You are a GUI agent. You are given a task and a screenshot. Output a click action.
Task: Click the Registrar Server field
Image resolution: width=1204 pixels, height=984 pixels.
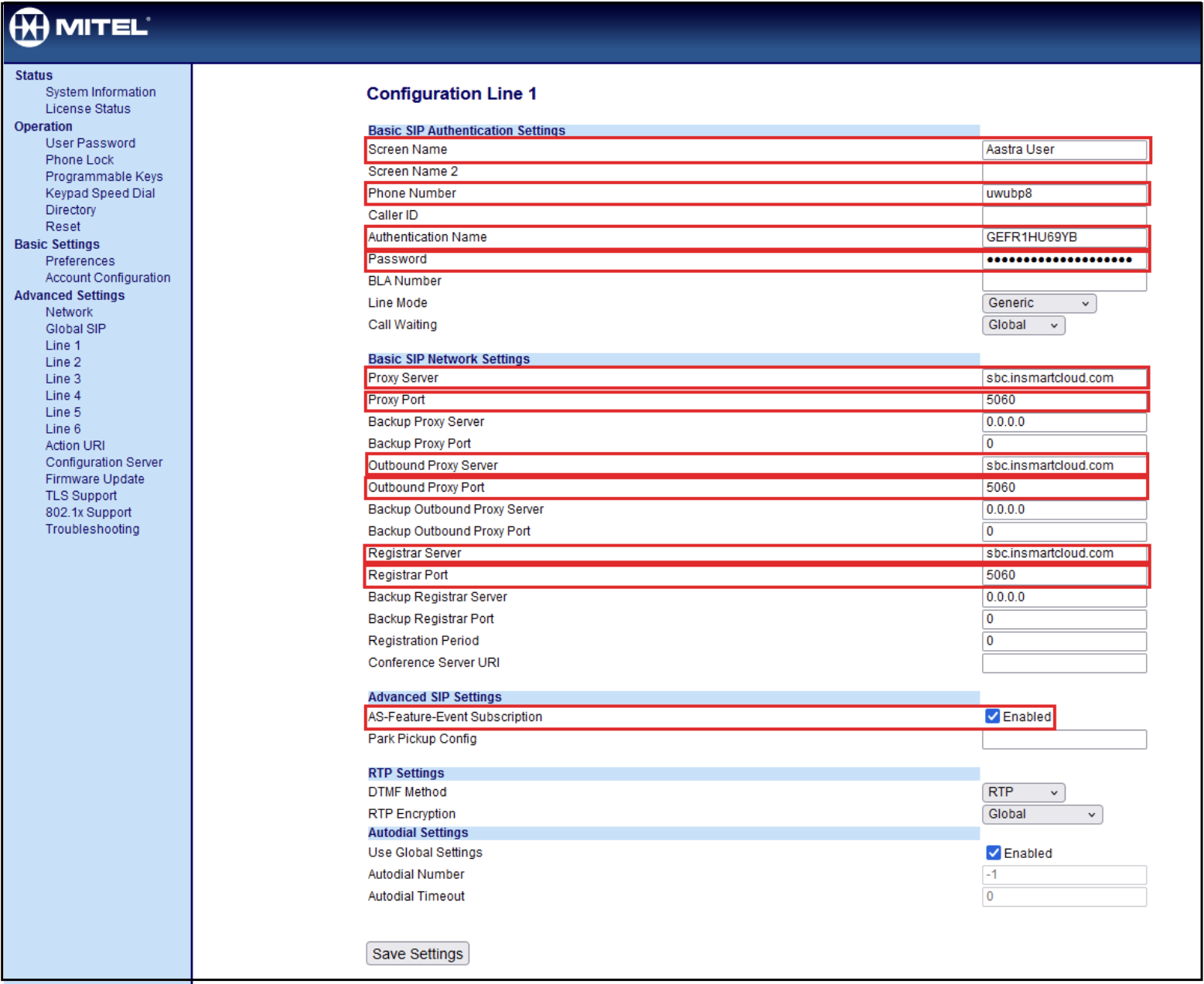pos(1064,553)
